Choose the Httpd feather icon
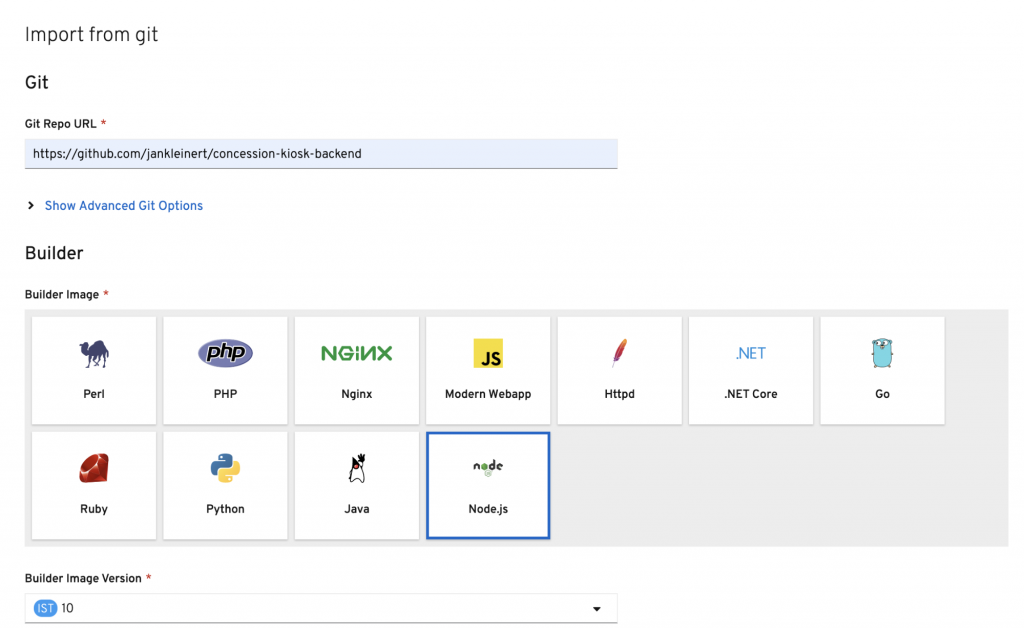This screenshot has width=1024, height=628. coord(619,353)
